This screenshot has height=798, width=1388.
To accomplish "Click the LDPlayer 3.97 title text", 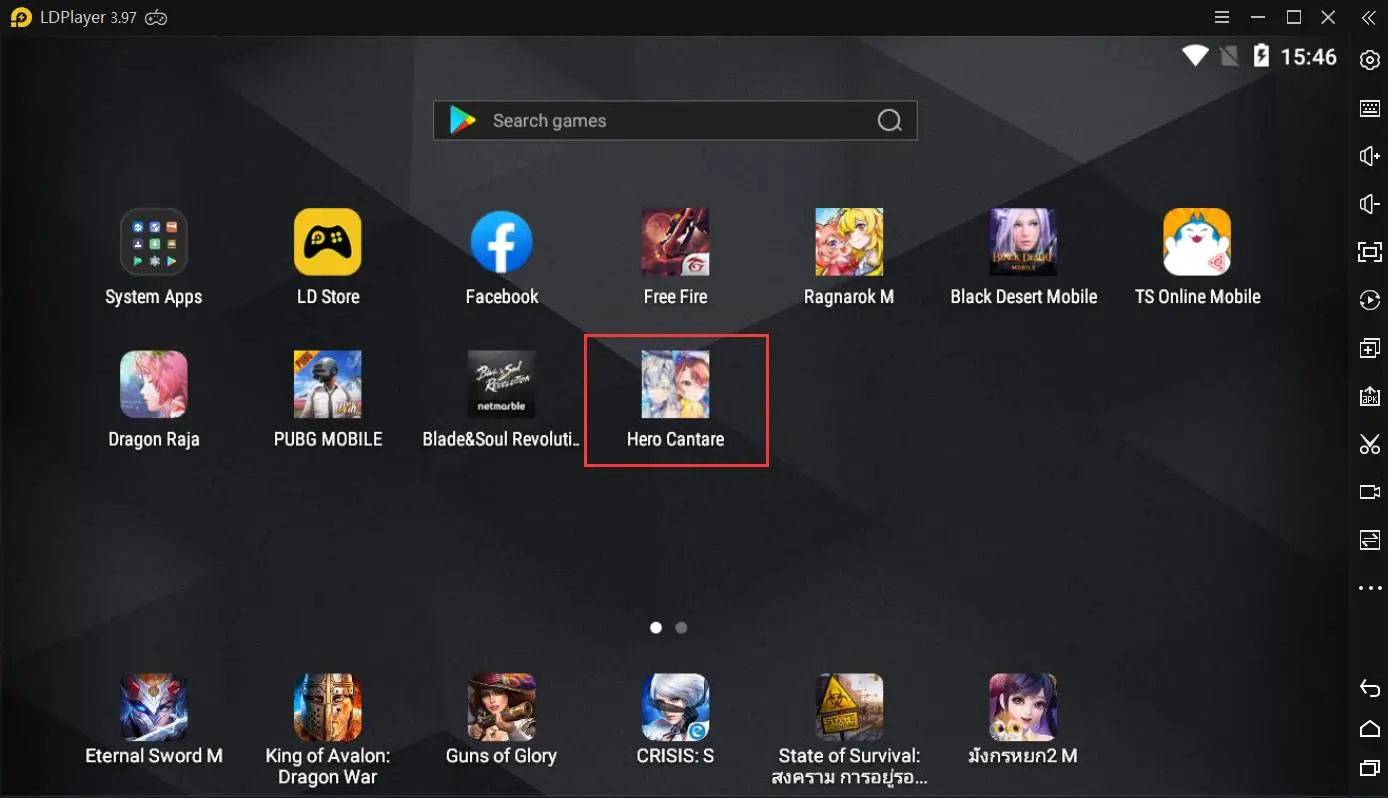I will (87, 18).
